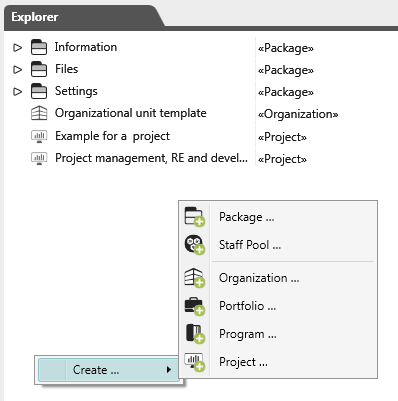
Task: Select the Files tree row label
Action: [x=67, y=69]
